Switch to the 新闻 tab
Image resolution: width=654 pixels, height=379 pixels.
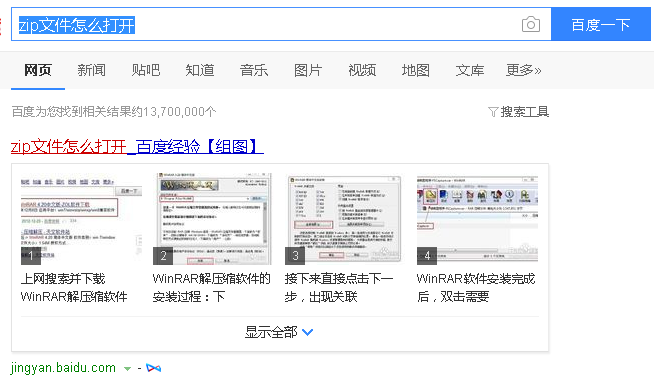(x=91, y=70)
